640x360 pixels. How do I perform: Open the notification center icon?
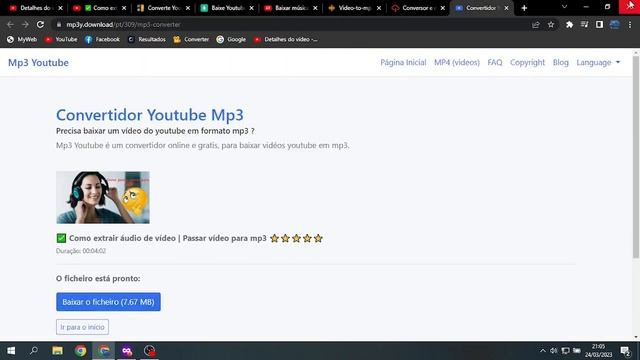625,351
